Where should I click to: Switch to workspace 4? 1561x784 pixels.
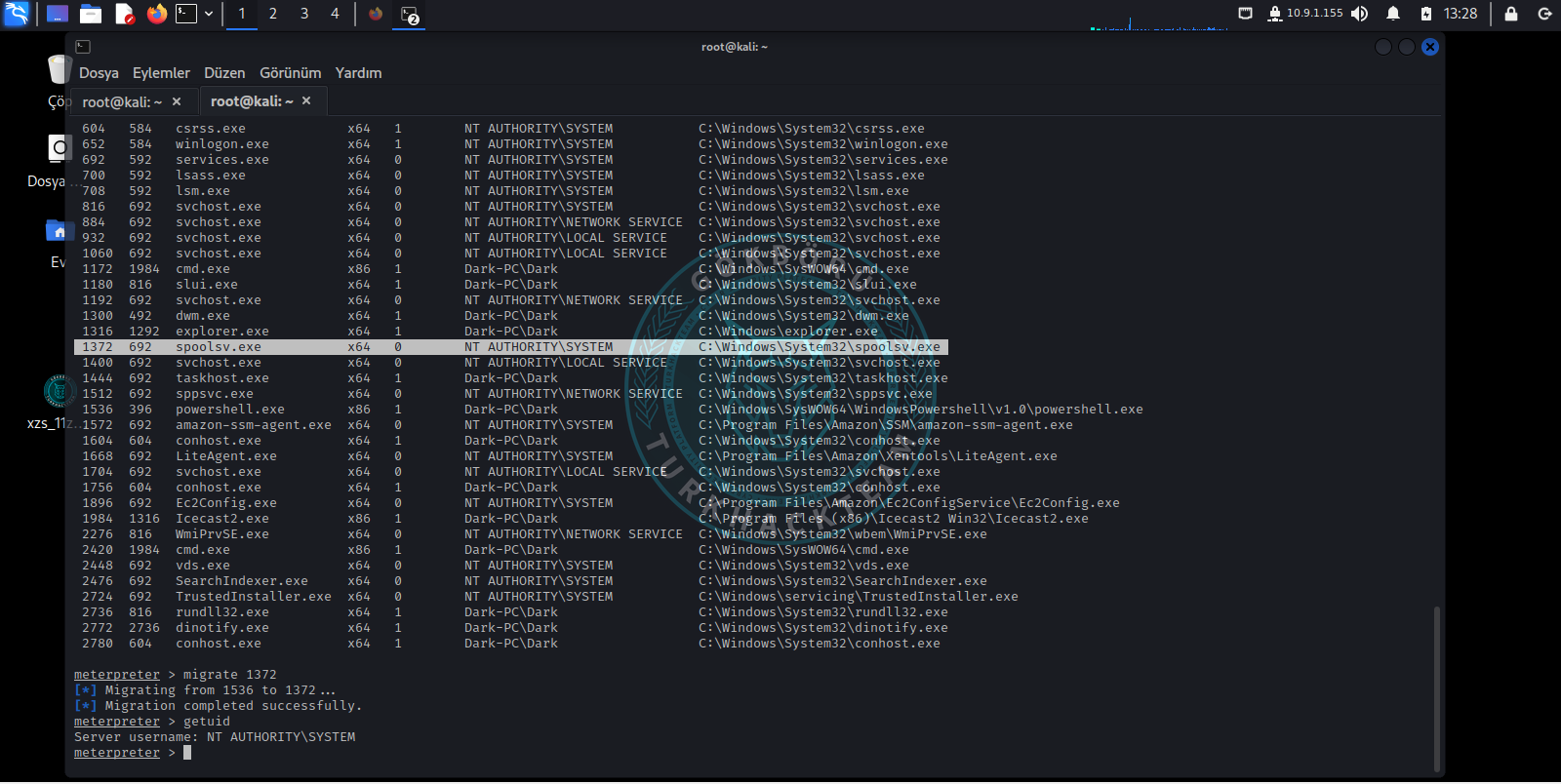(x=335, y=14)
